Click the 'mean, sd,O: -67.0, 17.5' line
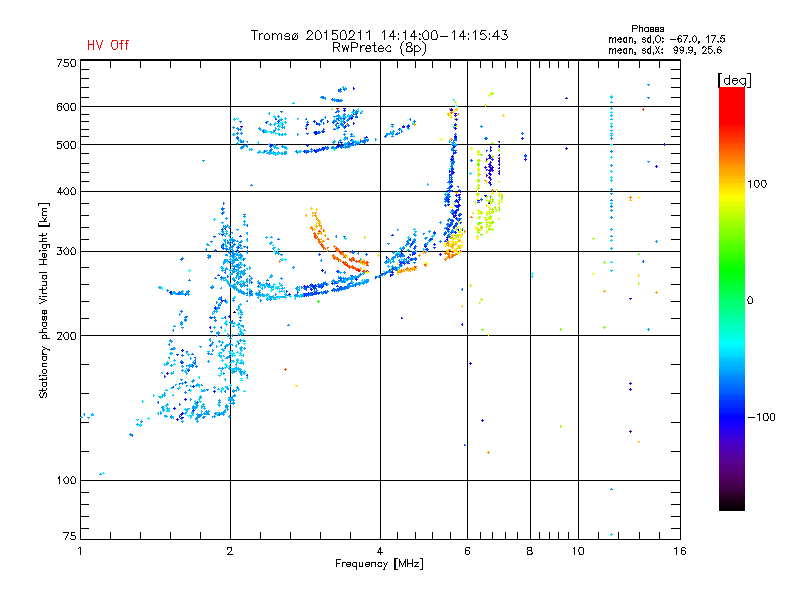The image size is (800, 600). 666,39
